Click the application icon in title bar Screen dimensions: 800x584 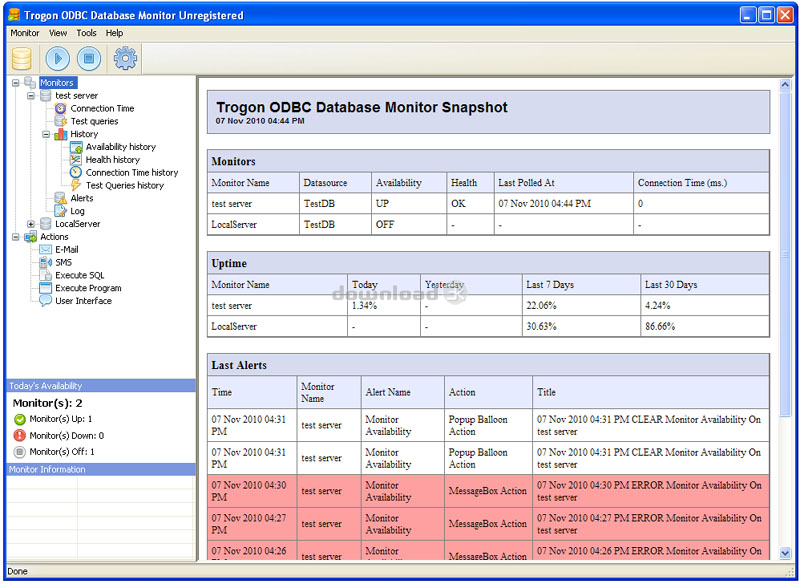14,15
